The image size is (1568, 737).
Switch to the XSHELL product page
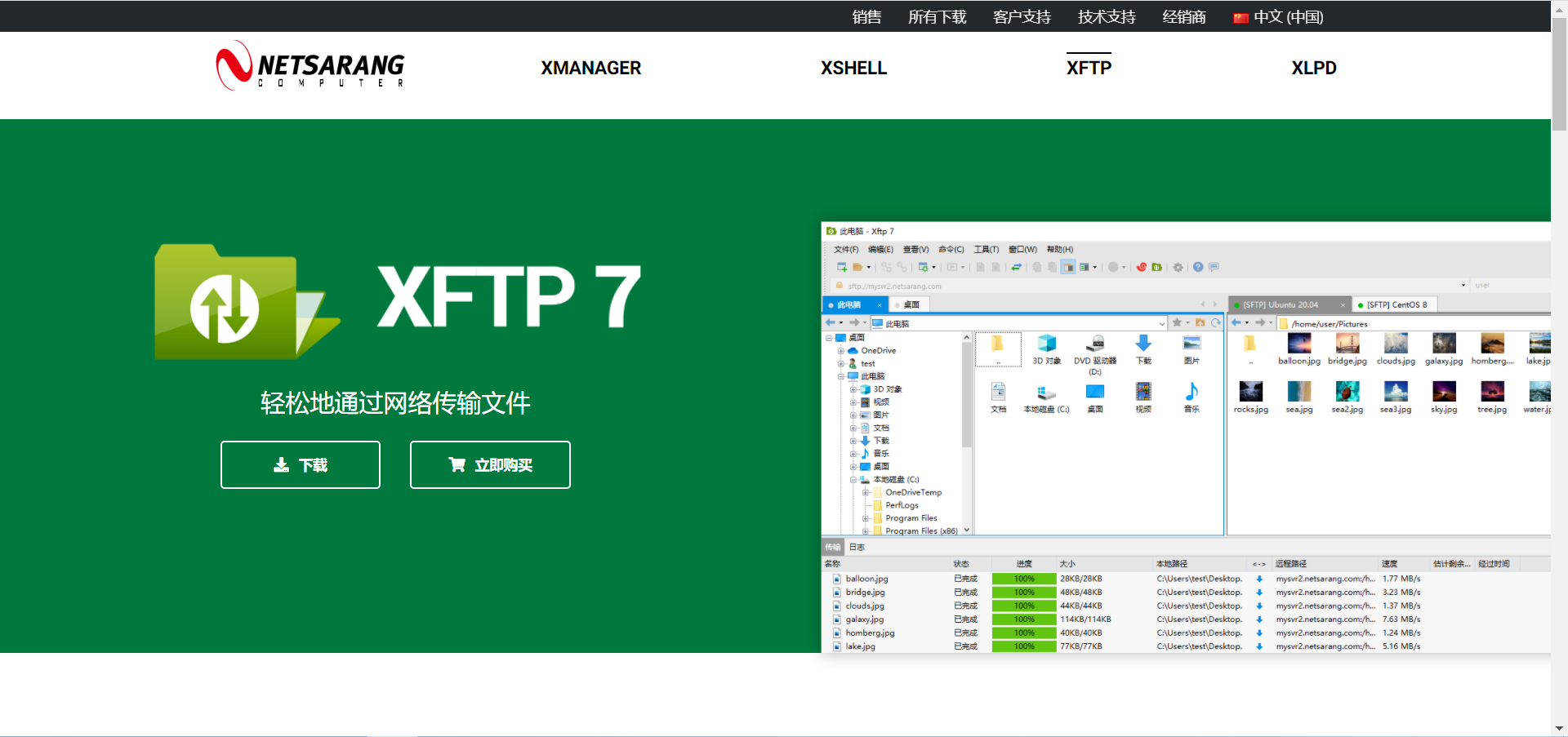853,68
